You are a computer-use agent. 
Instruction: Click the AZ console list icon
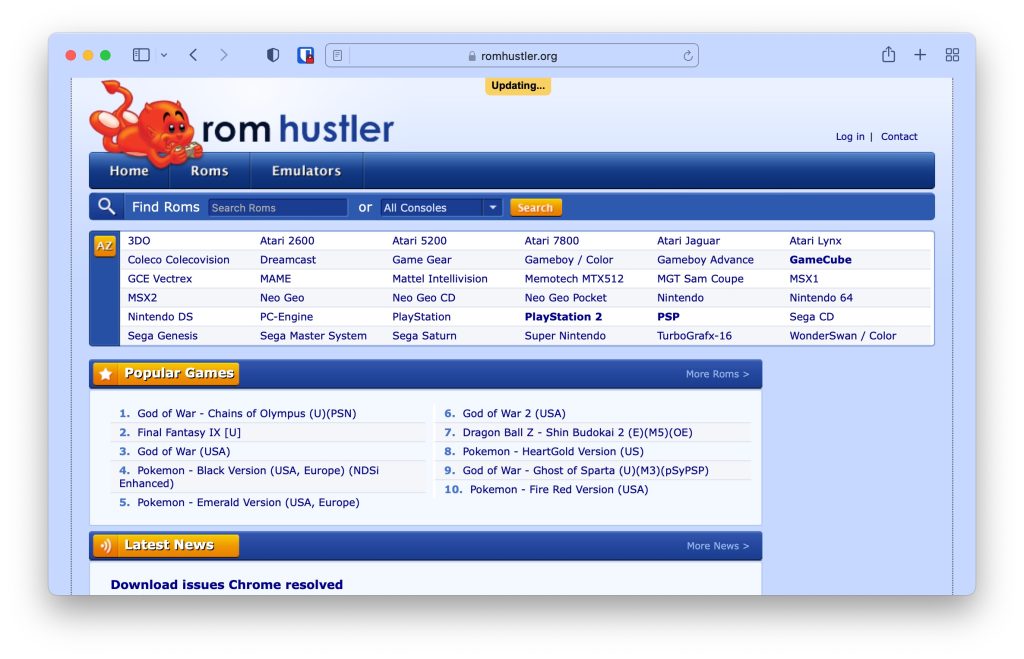[104, 246]
